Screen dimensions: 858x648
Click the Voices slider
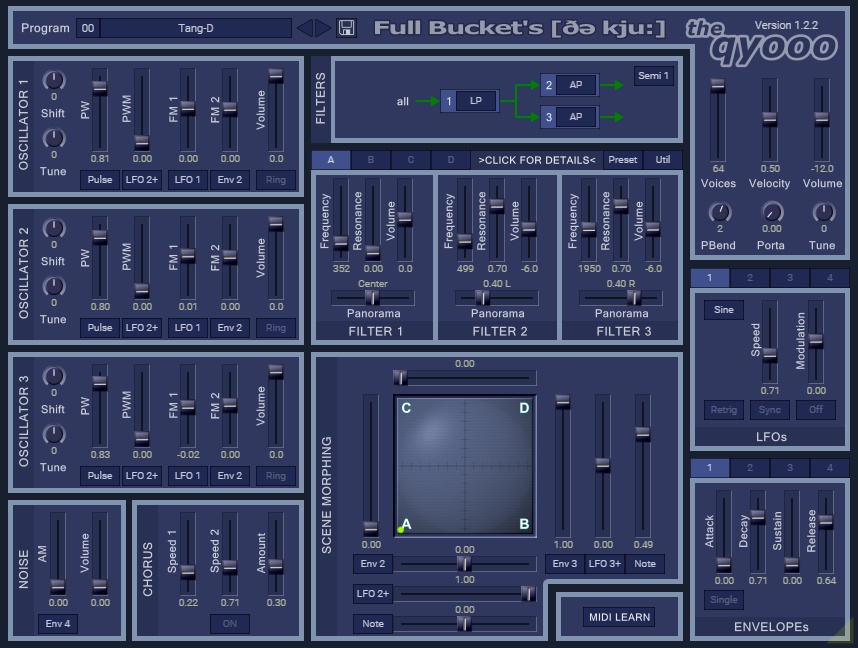click(x=717, y=120)
